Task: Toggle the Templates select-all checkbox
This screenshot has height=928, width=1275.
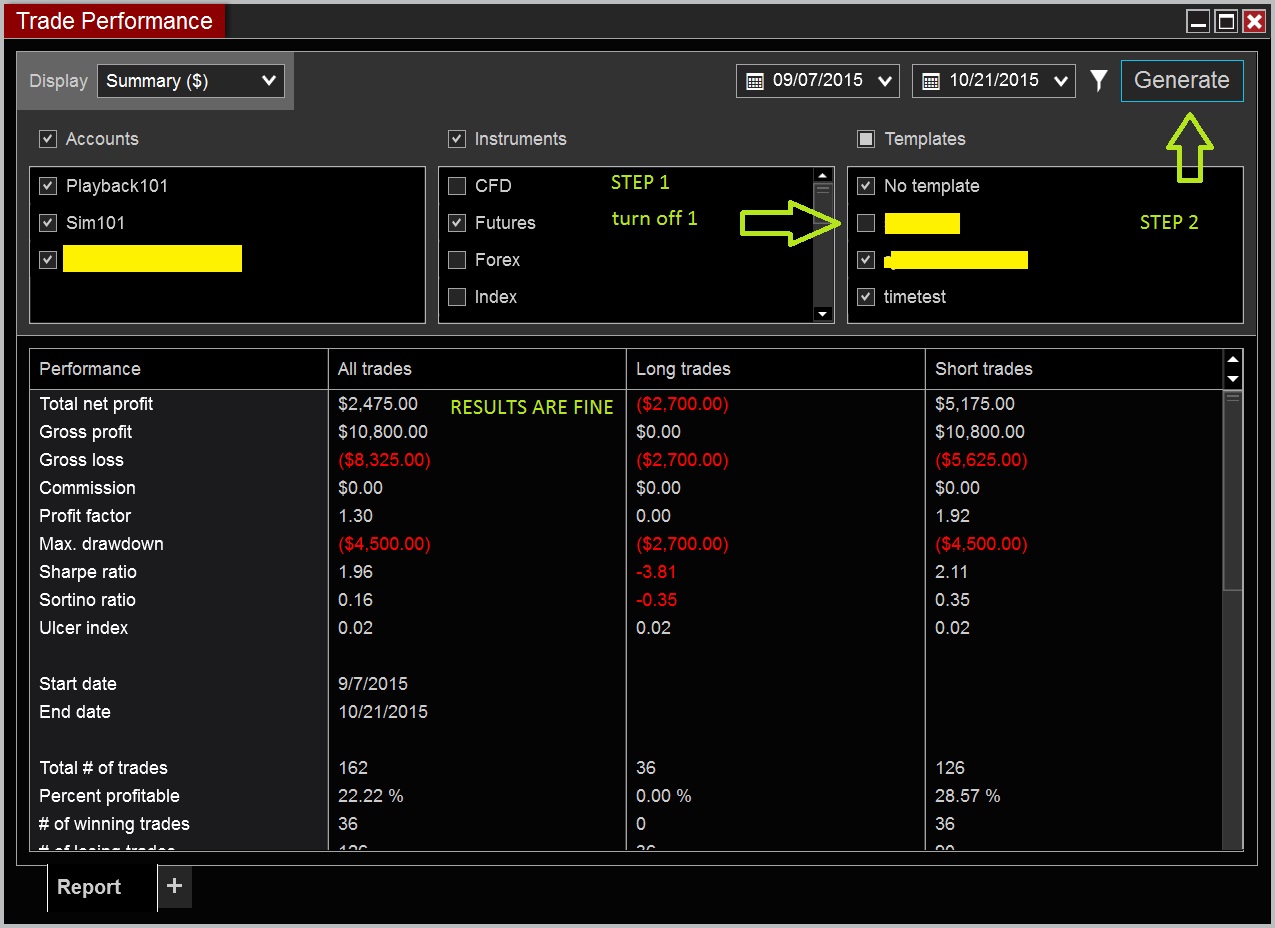Action: [x=866, y=139]
